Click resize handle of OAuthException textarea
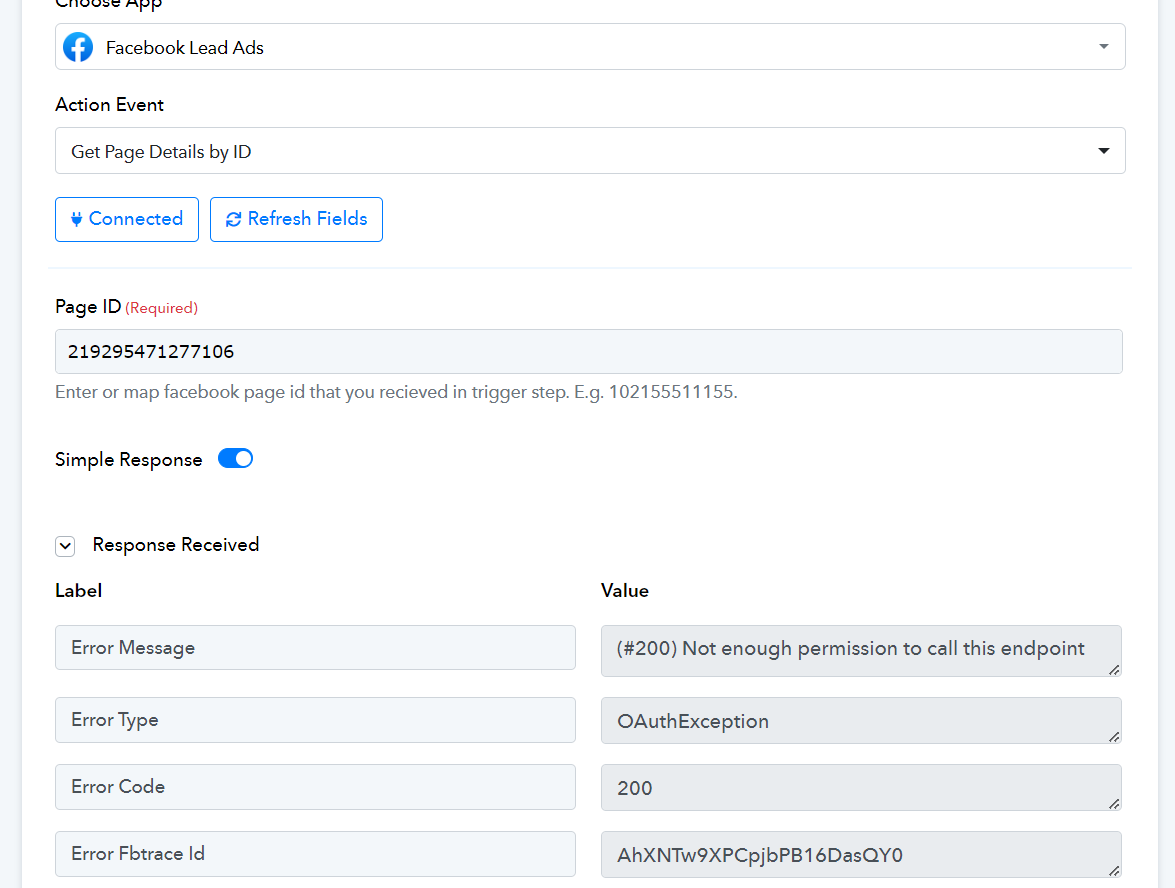 click(x=1114, y=736)
